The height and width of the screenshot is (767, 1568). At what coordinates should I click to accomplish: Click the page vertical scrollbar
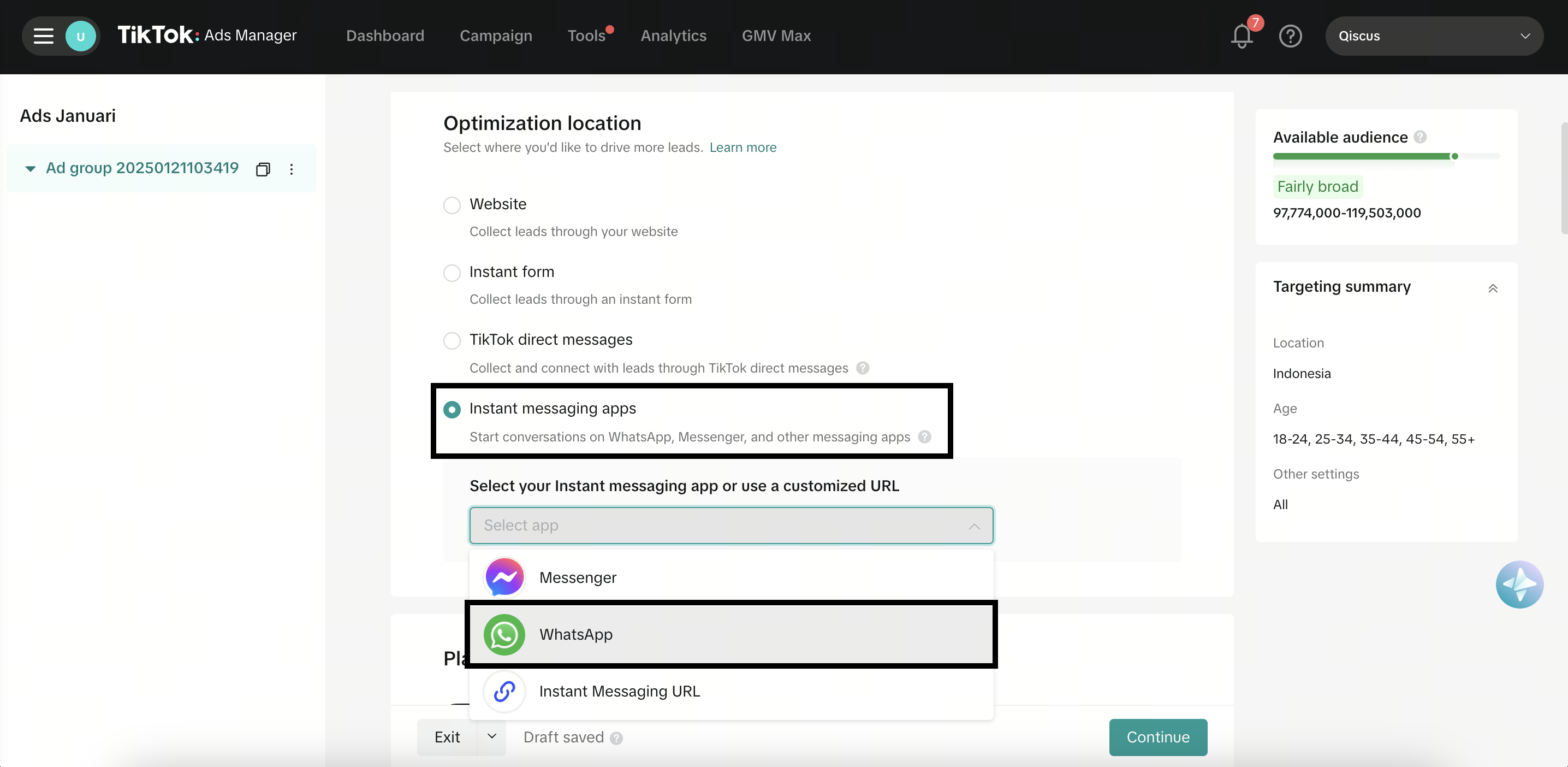(x=1564, y=178)
